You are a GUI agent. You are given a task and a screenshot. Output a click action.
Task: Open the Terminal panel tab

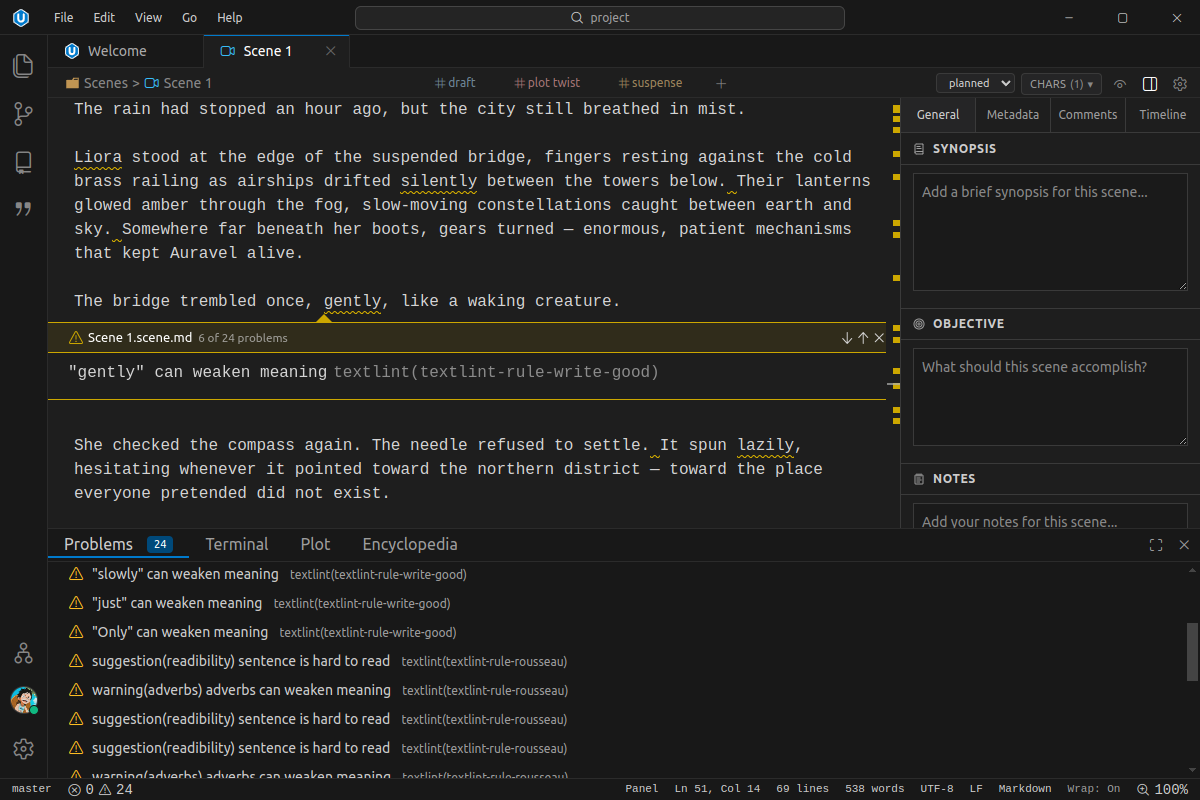(x=236, y=544)
